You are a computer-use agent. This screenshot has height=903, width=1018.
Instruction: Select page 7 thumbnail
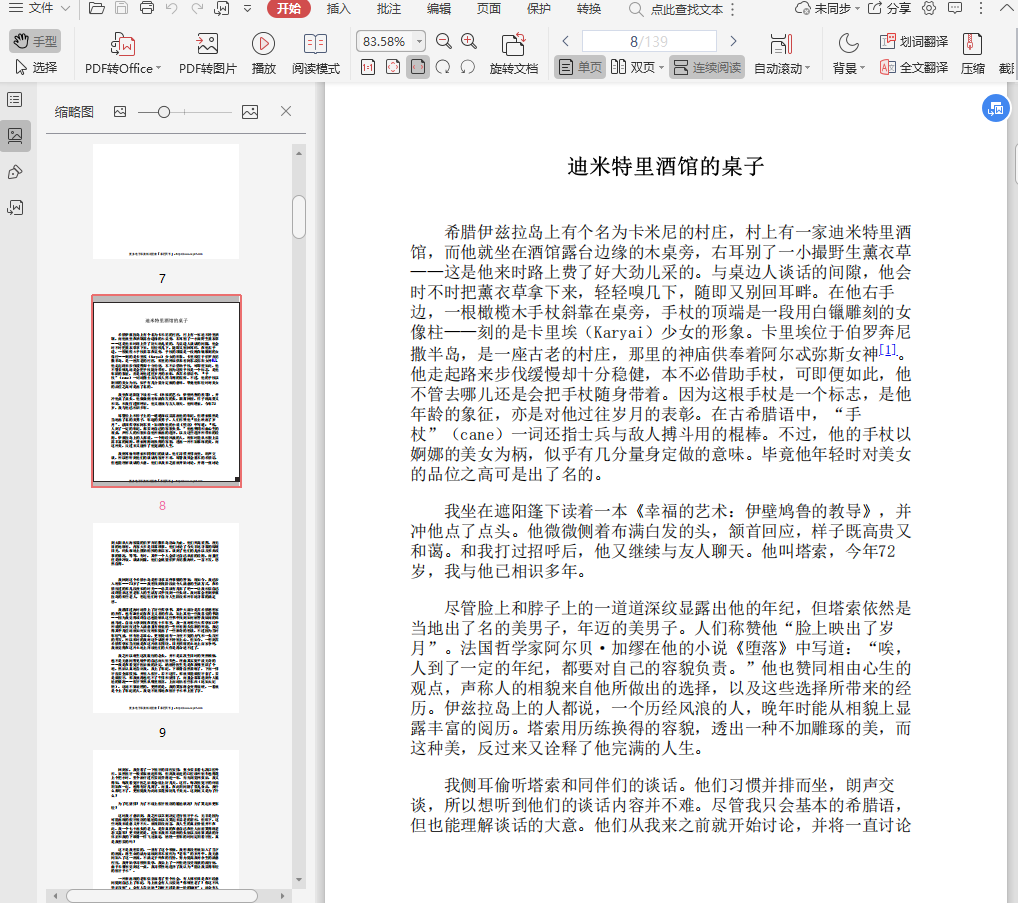coord(166,201)
